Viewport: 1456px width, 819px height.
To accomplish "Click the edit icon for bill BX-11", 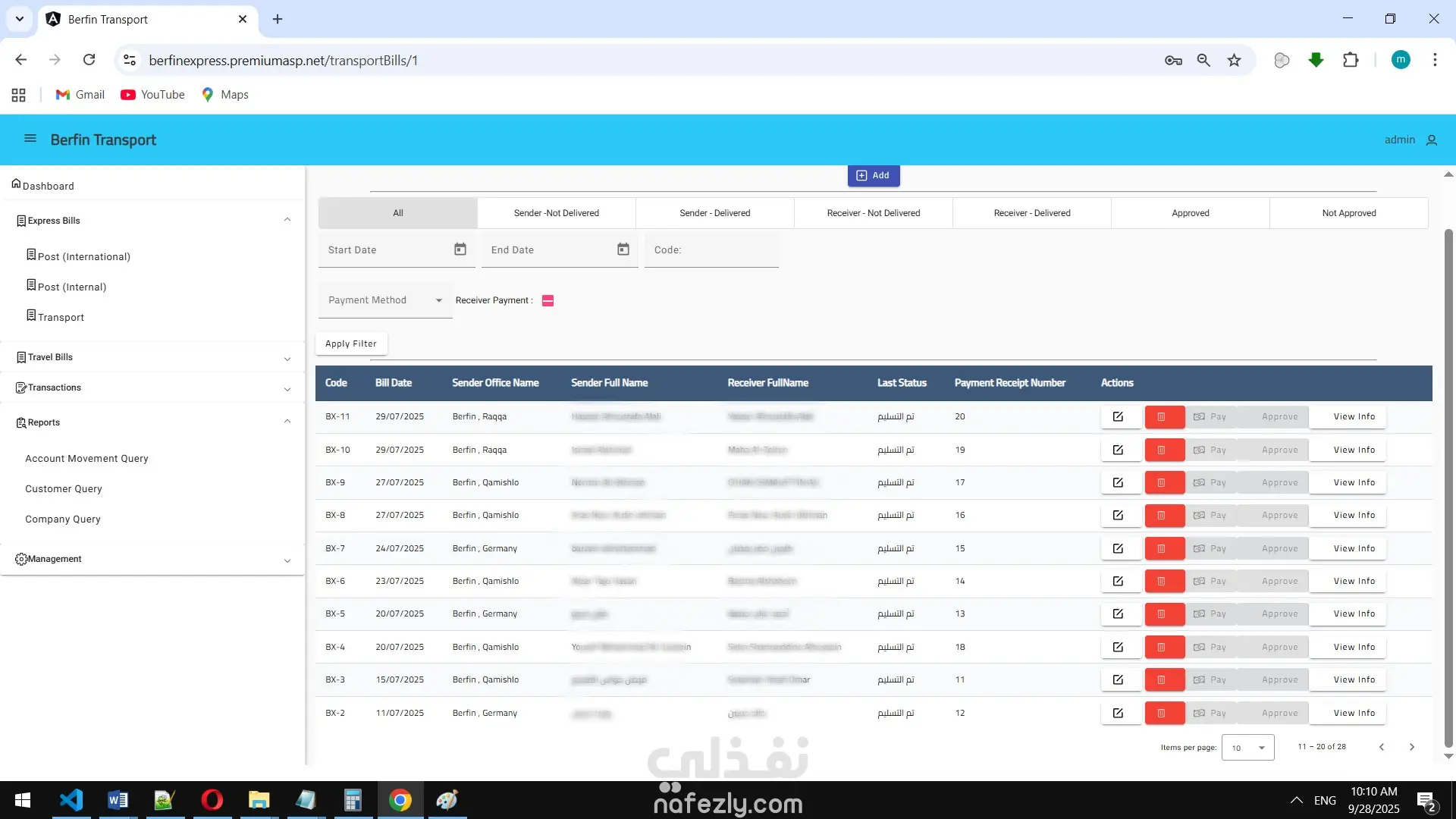I will point(1118,416).
